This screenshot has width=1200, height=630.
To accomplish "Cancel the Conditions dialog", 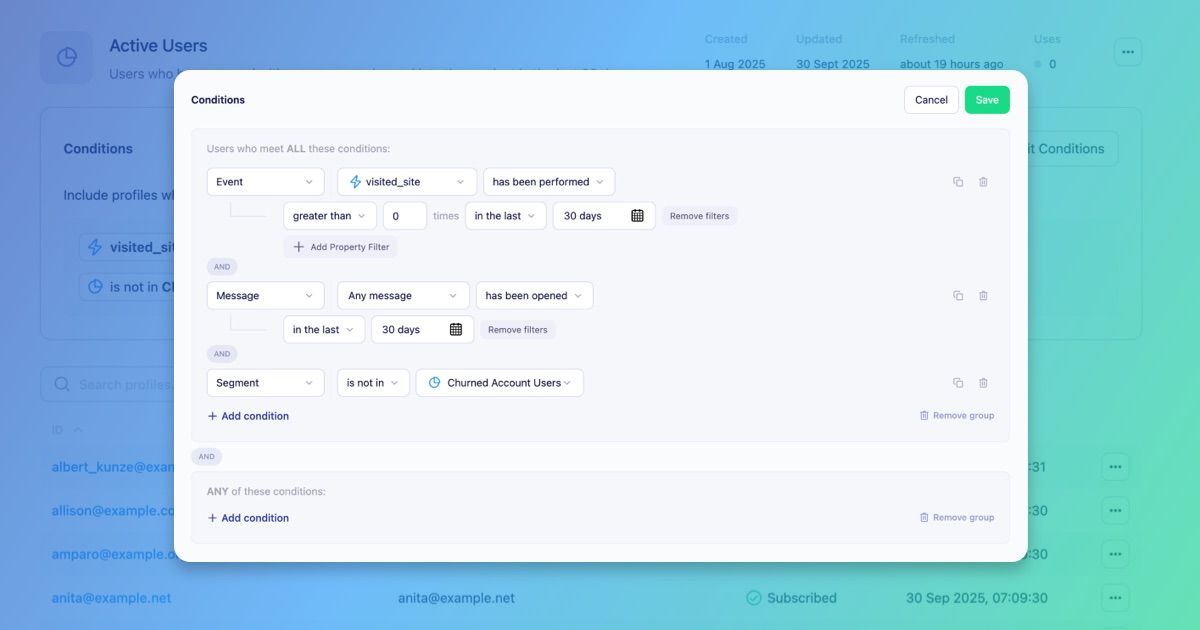I will click(x=931, y=100).
